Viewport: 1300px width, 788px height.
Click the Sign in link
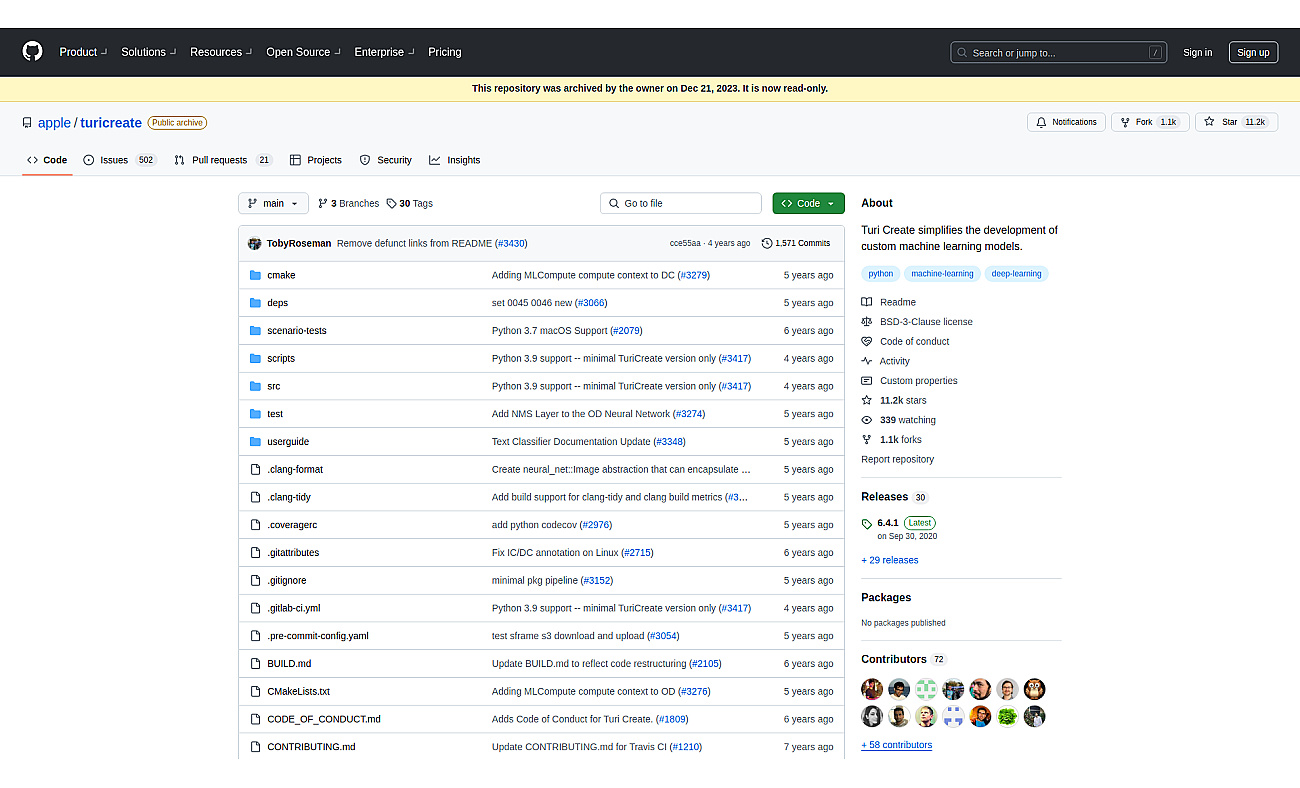[x=1197, y=52]
